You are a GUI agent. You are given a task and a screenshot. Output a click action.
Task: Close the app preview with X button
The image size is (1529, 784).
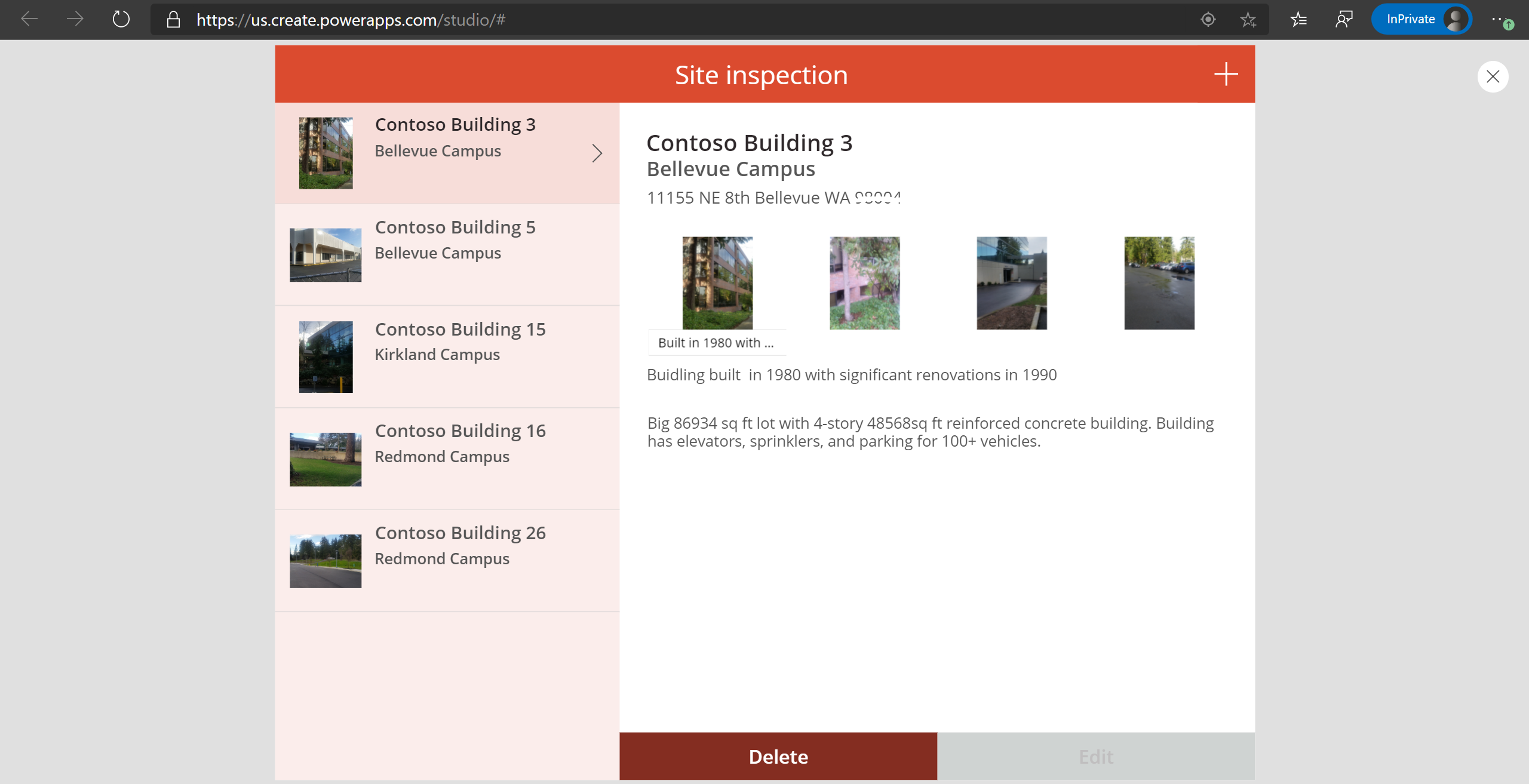click(x=1493, y=76)
